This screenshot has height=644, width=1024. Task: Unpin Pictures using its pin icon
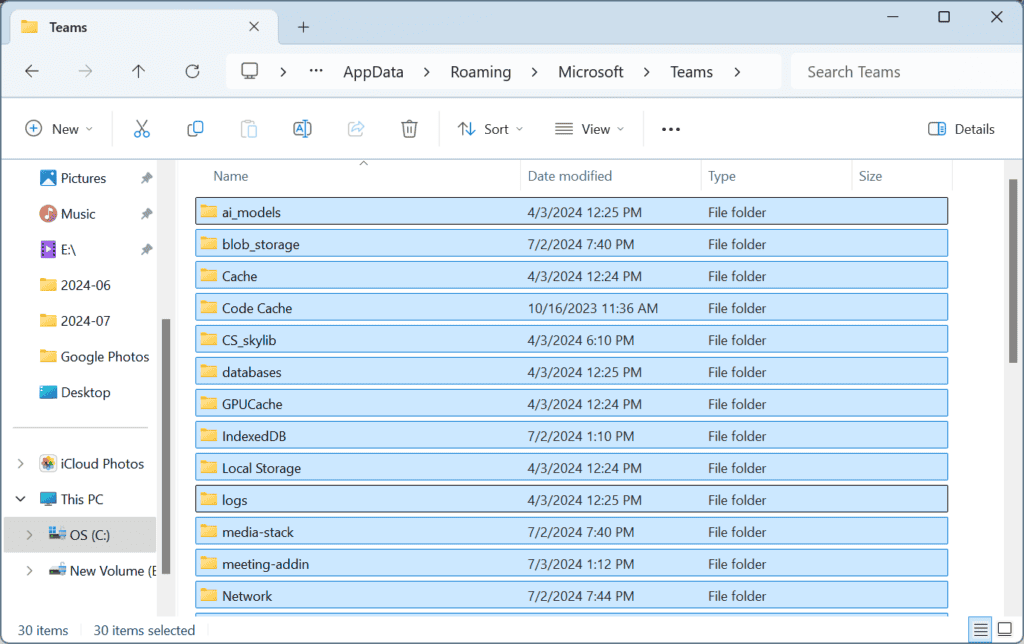click(x=146, y=178)
